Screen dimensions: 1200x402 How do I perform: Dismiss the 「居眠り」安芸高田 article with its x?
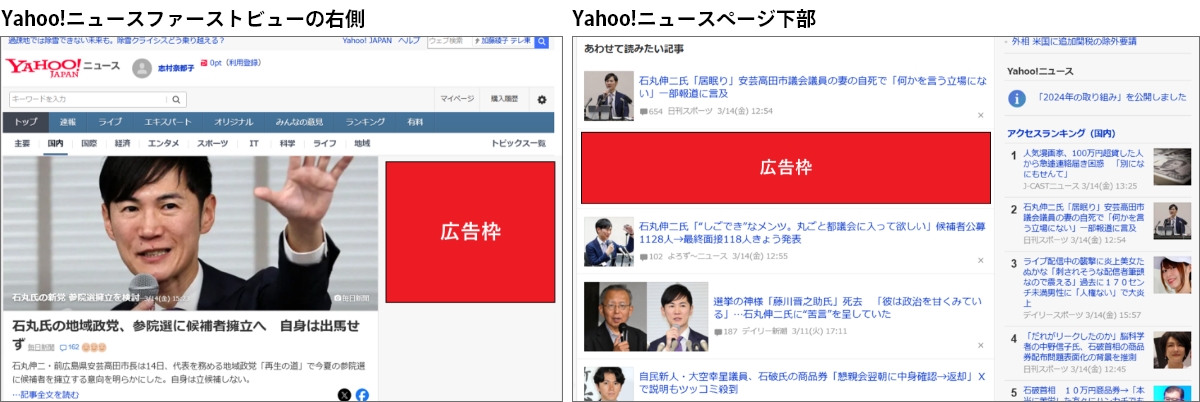click(980, 115)
